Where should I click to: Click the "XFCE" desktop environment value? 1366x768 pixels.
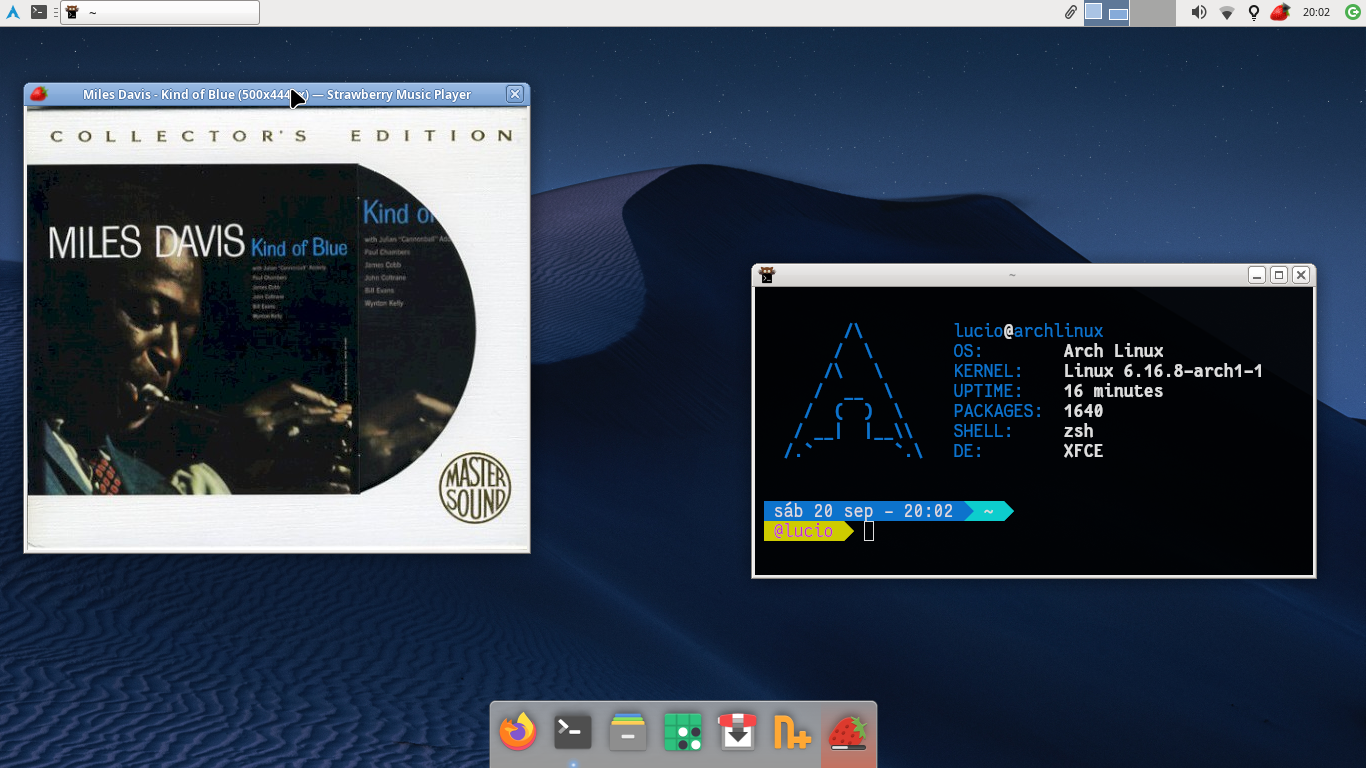[1083, 451]
